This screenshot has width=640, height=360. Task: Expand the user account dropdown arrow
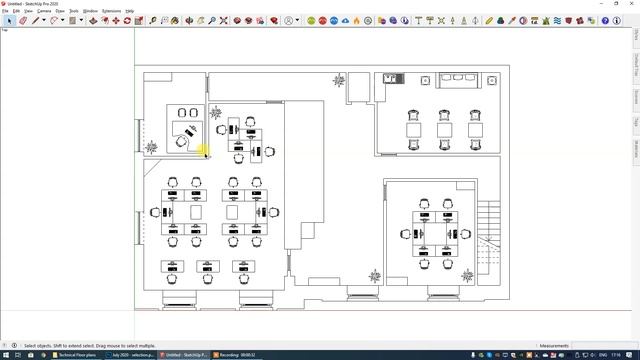click(x=297, y=20)
